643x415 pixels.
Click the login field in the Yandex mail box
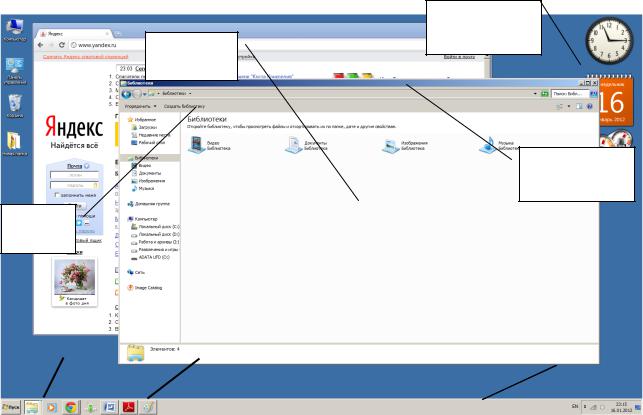pos(75,175)
